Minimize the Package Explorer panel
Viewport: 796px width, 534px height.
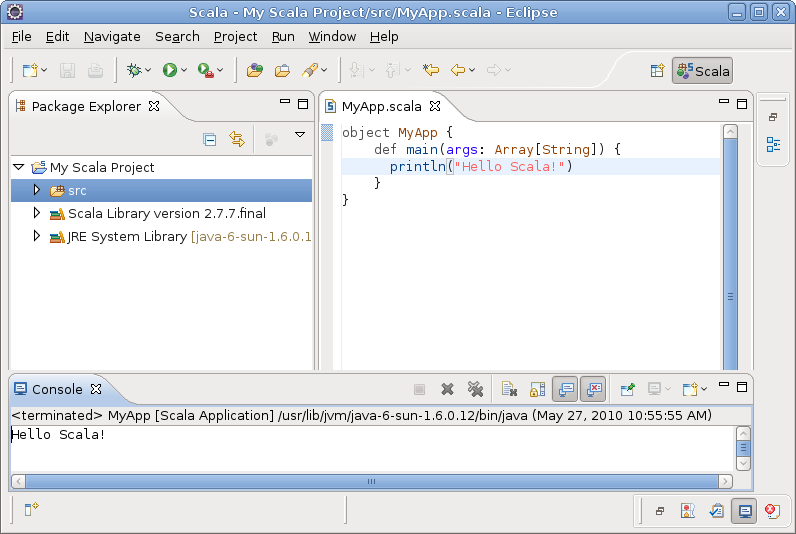(285, 102)
